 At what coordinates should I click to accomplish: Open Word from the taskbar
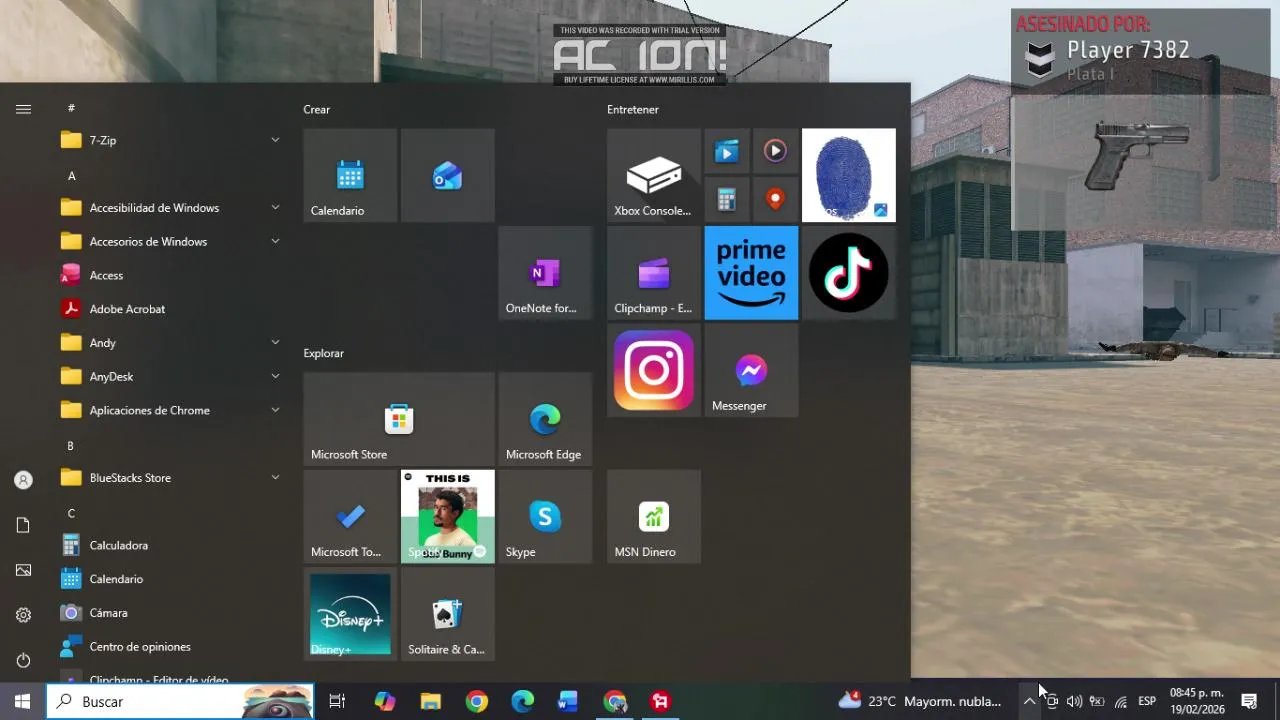(568, 702)
